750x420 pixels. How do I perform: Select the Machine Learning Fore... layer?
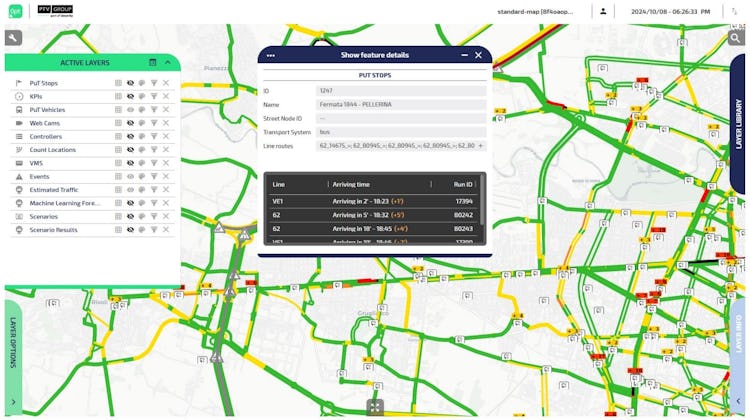pyautogui.click(x=65, y=203)
